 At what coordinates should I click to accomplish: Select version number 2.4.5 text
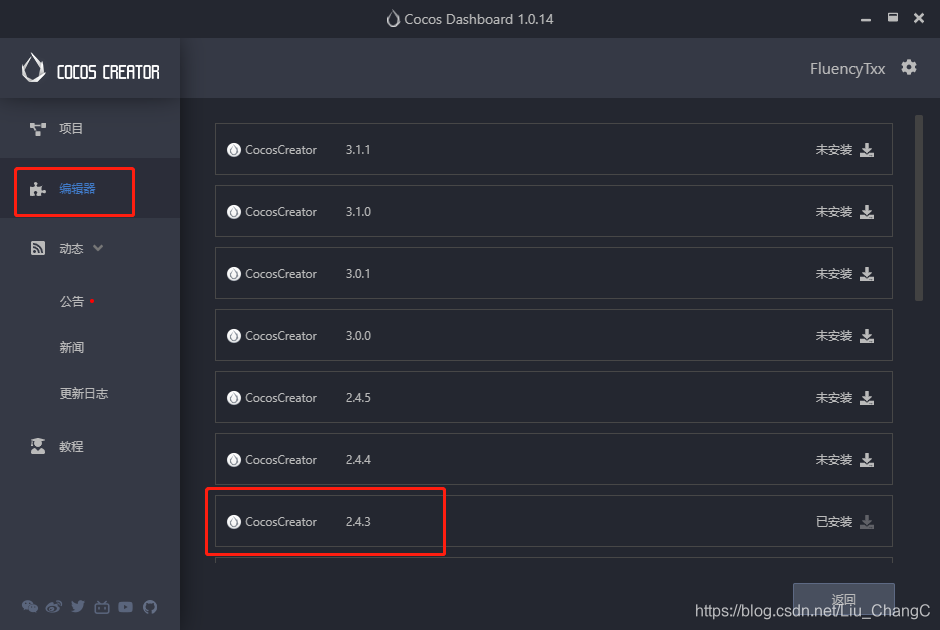(358, 398)
